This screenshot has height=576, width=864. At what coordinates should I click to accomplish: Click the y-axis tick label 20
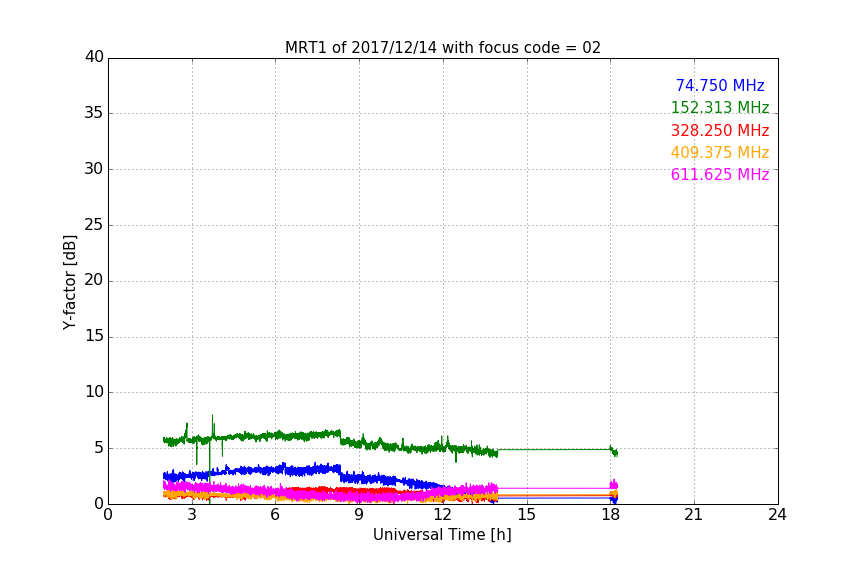pos(94,280)
